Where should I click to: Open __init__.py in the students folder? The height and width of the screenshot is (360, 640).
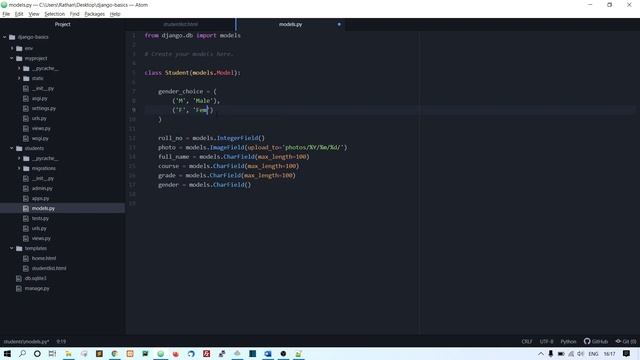pyautogui.click(x=43, y=178)
